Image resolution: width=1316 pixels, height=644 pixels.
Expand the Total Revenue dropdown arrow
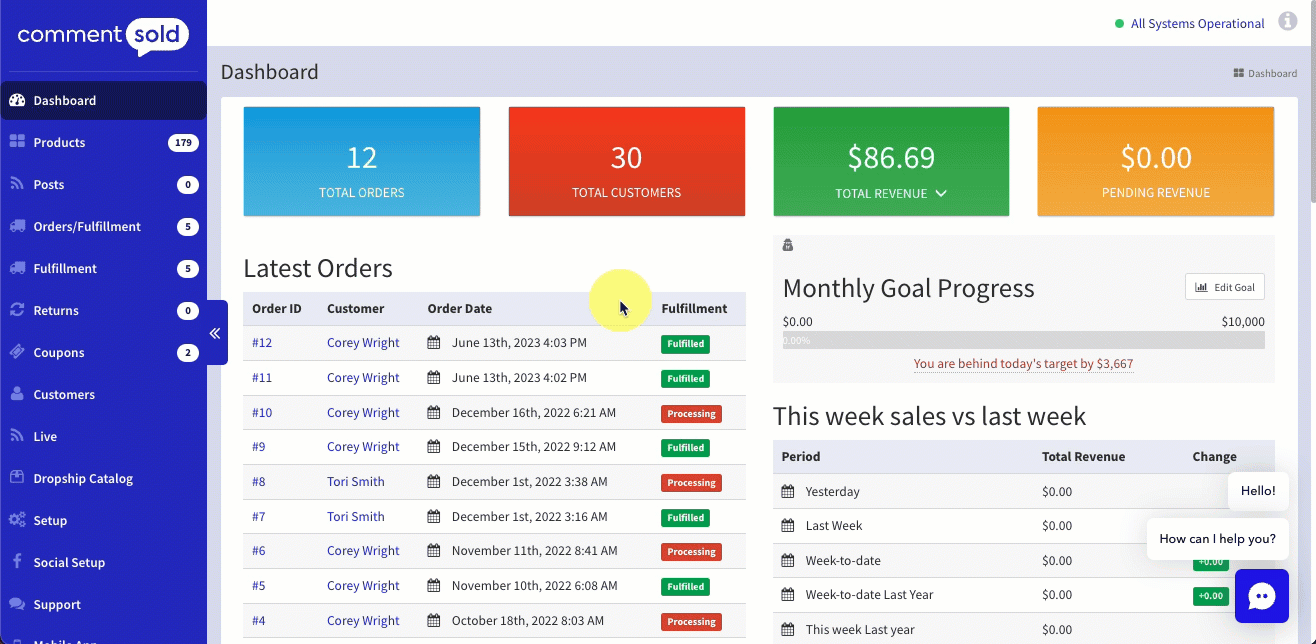tap(940, 193)
